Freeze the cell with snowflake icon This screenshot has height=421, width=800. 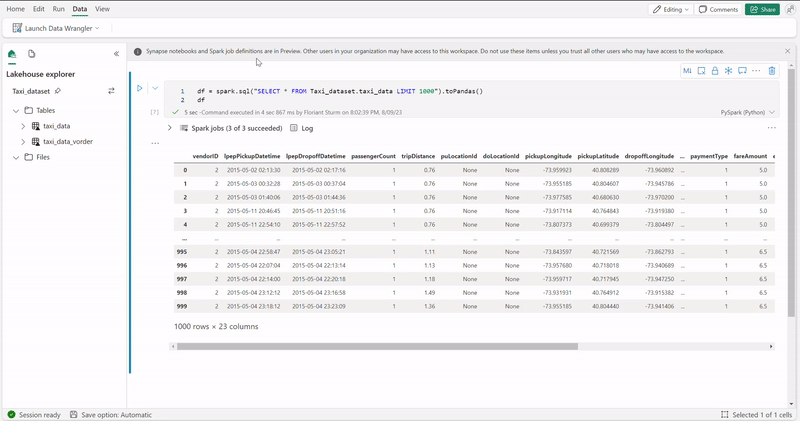pyautogui.click(x=729, y=71)
